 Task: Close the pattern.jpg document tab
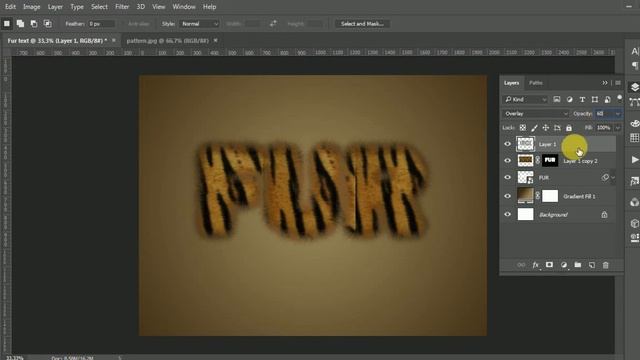(215, 40)
